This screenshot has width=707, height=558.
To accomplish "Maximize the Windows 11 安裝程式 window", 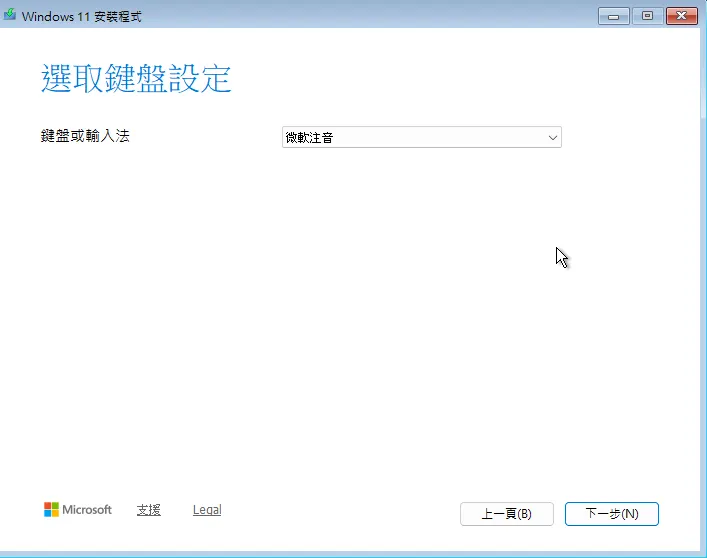I will [x=647, y=16].
